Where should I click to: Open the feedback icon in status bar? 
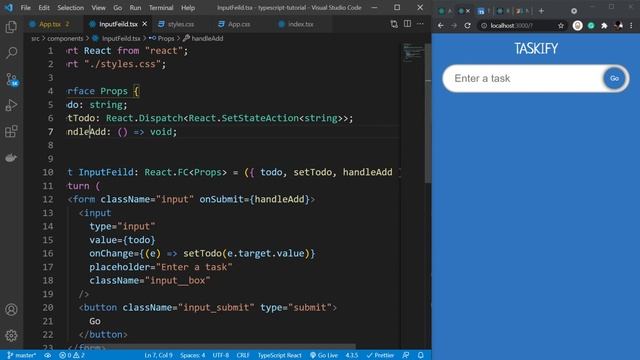406,356
